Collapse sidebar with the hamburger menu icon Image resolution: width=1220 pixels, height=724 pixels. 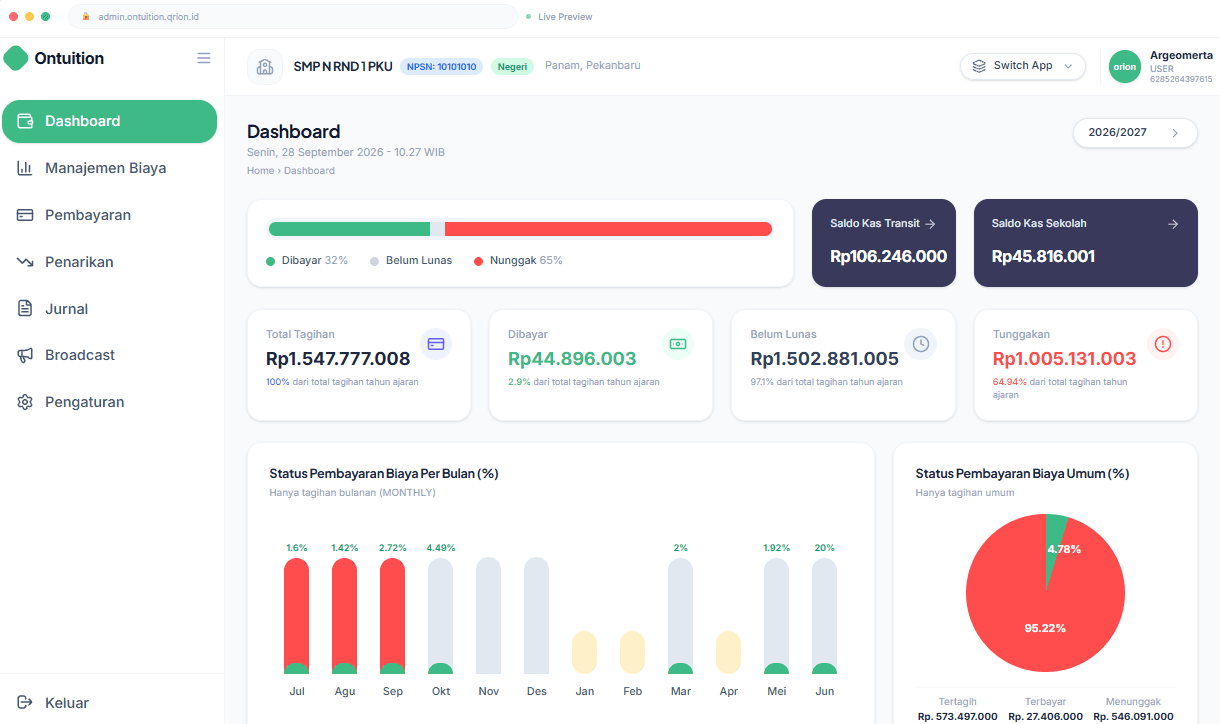pyautogui.click(x=204, y=58)
